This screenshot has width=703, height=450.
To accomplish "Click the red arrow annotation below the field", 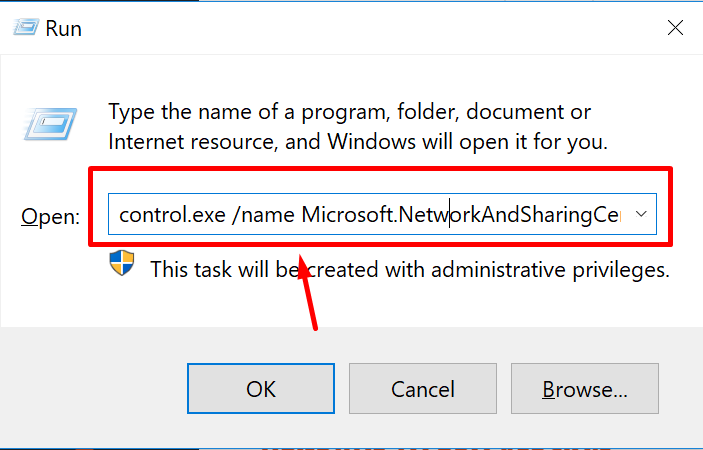I will pos(308,292).
